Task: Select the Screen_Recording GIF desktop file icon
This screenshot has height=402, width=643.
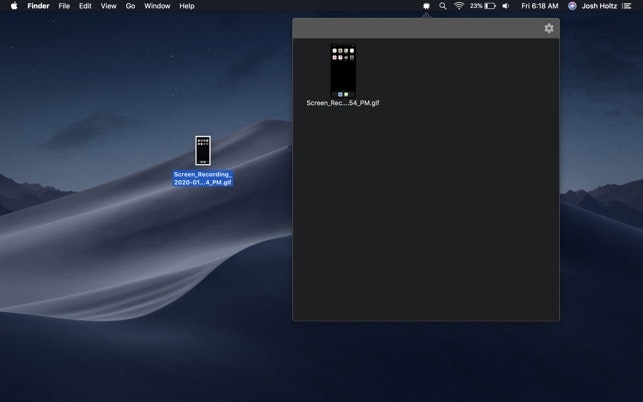Action: click(203, 151)
